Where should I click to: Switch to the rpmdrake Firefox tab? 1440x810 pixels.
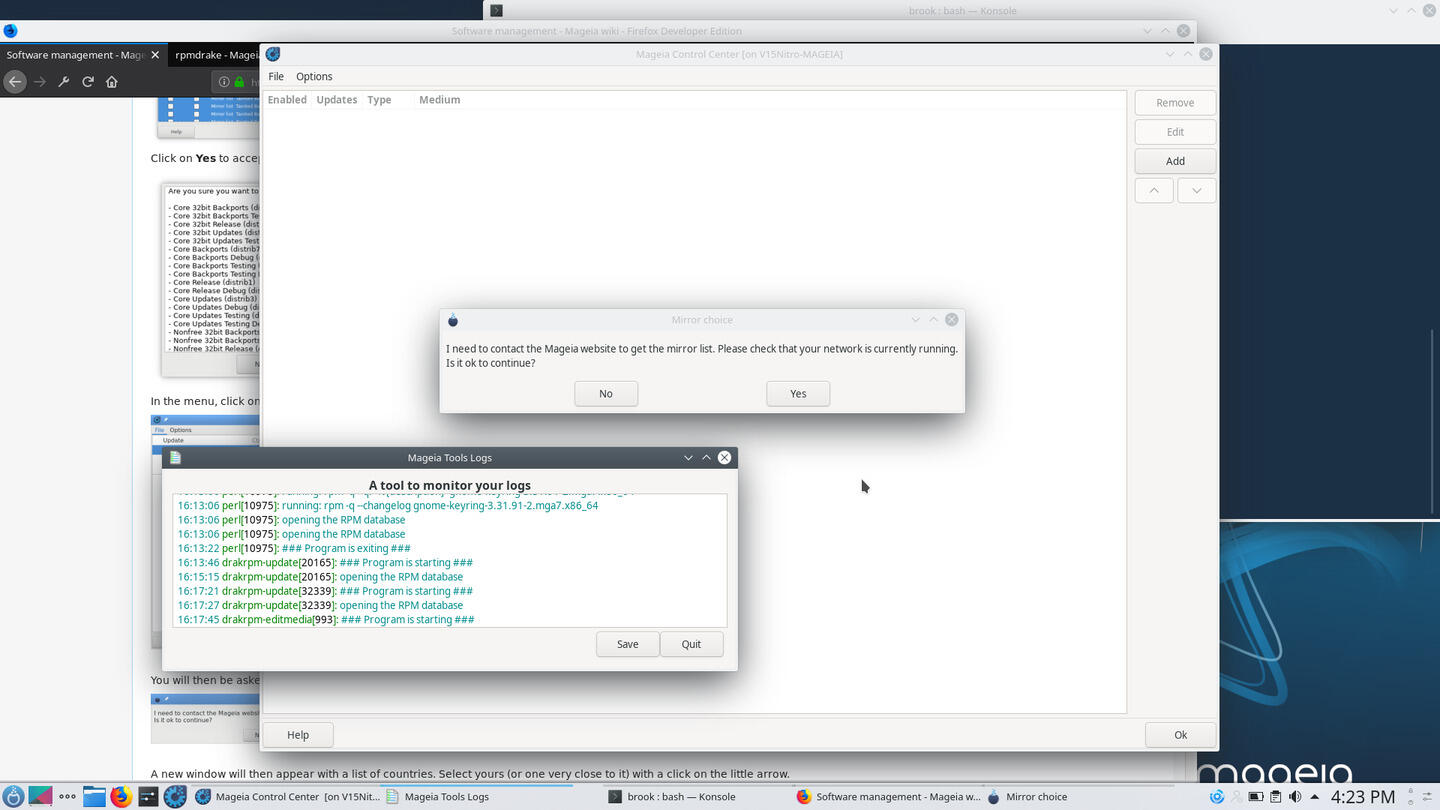pos(215,55)
